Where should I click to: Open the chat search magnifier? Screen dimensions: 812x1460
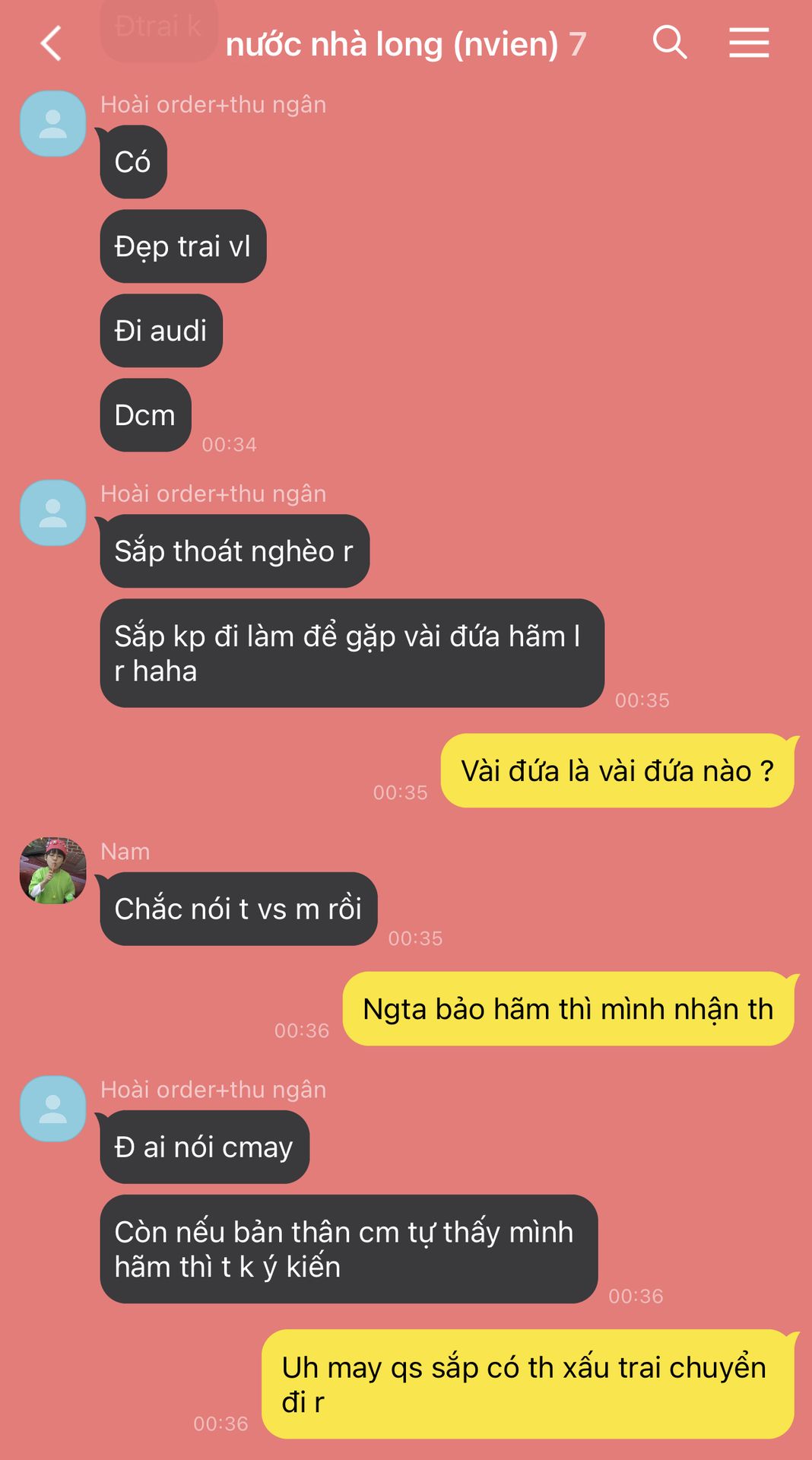(x=670, y=42)
